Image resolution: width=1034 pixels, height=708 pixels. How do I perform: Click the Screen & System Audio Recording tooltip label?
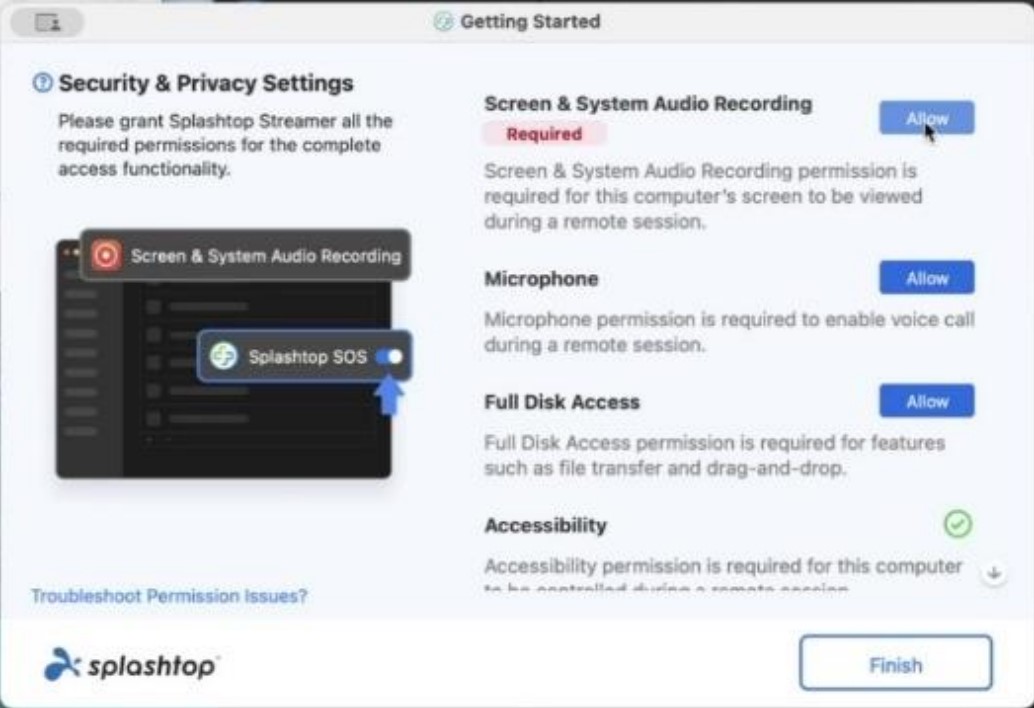click(x=266, y=256)
